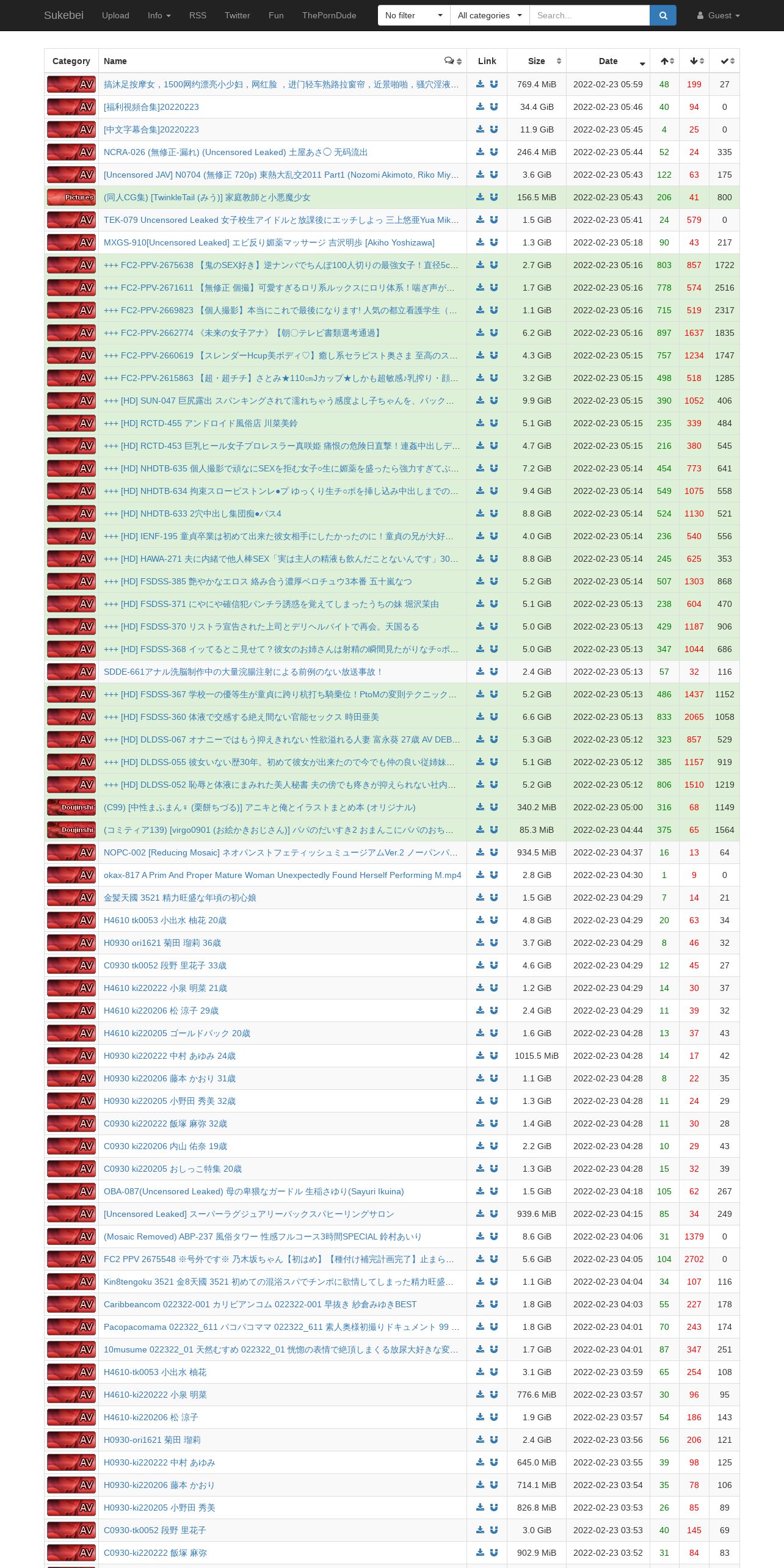Open RSS feed link in navbar

coord(198,15)
